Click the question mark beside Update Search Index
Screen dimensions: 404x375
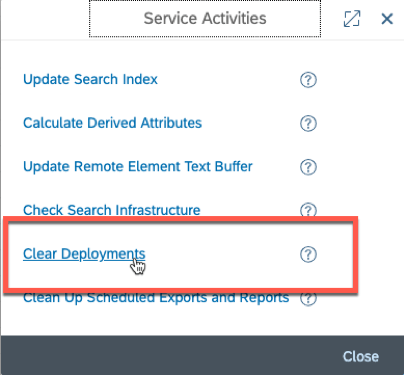pyautogui.click(x=308, y=80)
